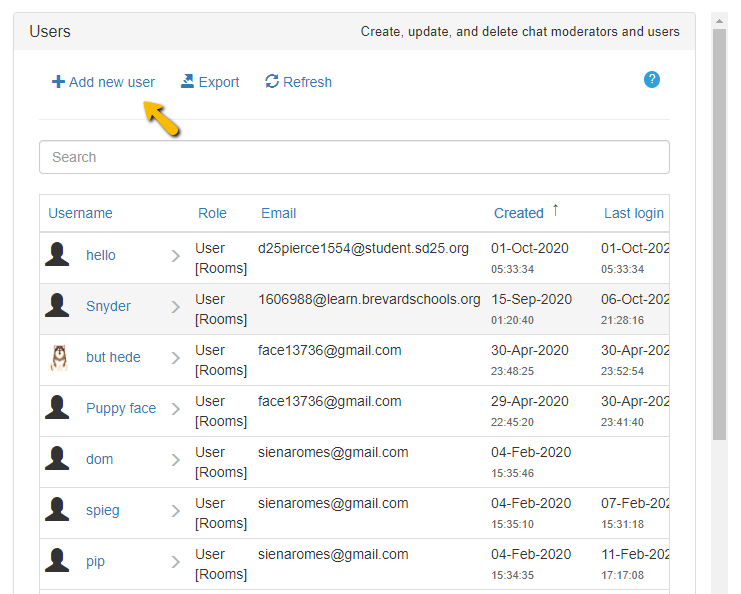Click the plus icon to add a user
741x594 pixels.
click(58, 82)
